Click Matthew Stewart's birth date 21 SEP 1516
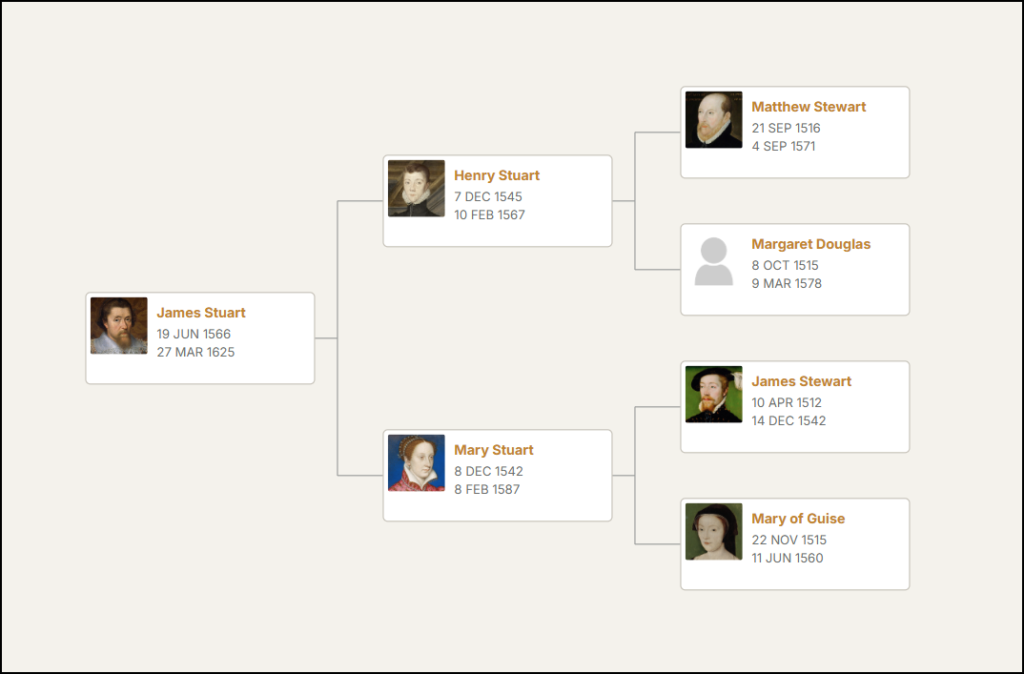 (786, 128)
